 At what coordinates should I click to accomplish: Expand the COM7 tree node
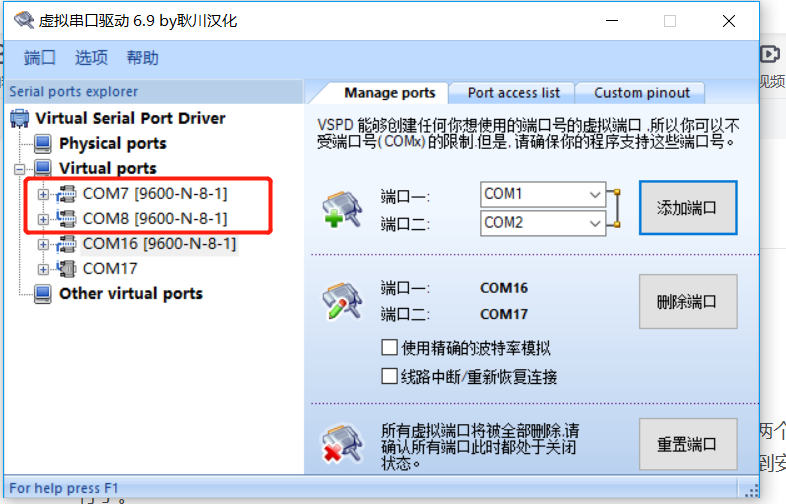[x=43, y=194]
